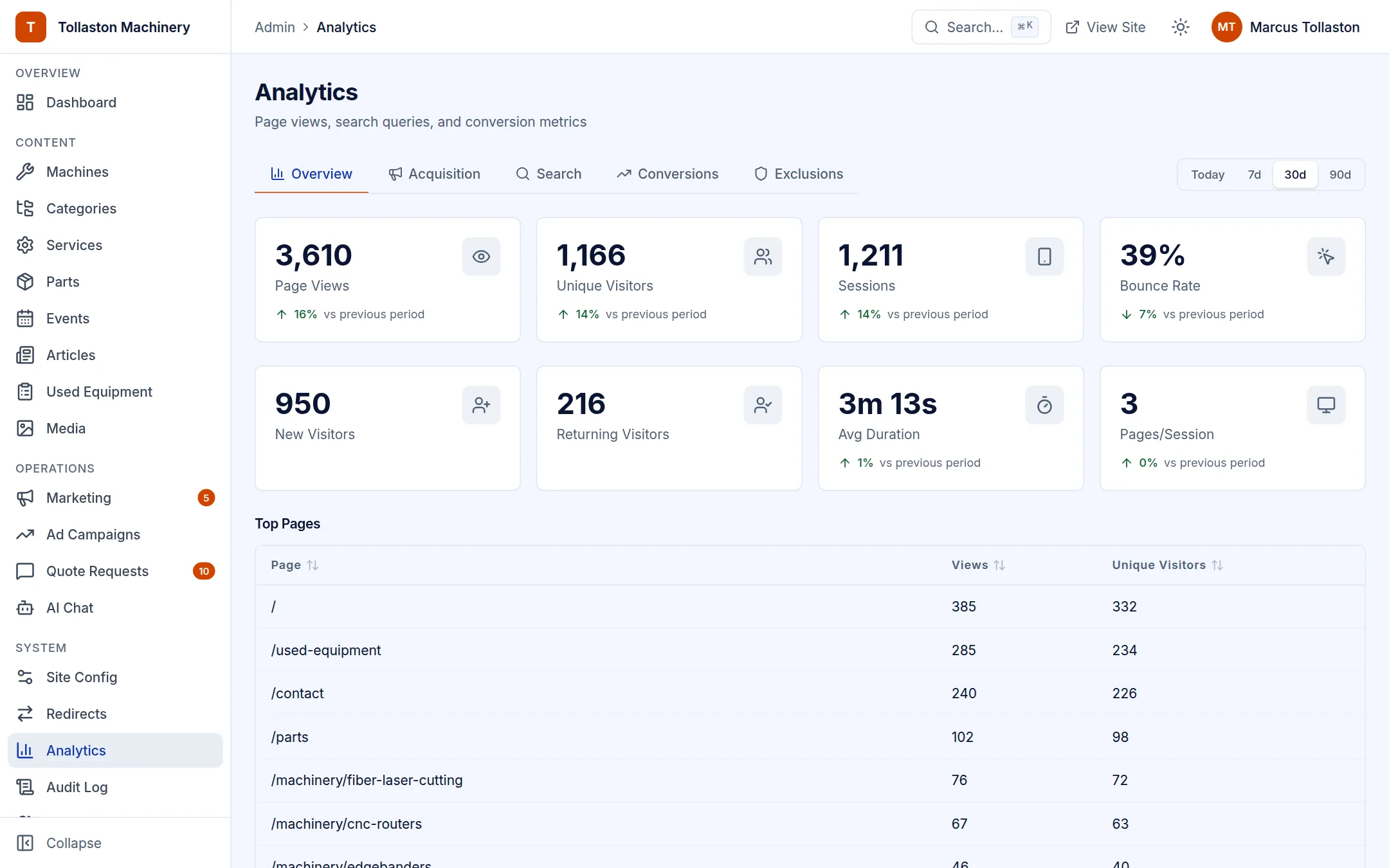Click the /used-equipment row in Top Pages
This screenshot has height=868, width=1389.
pyautogui.click(x=810, y=650)
